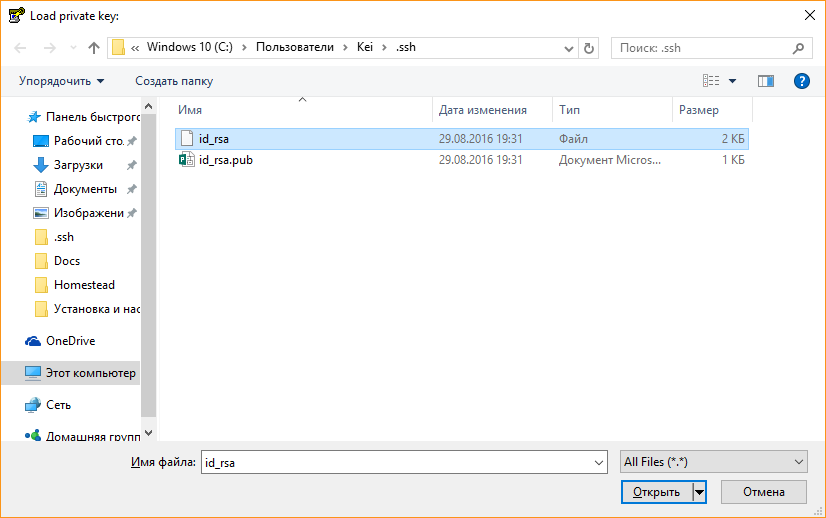
Task: Open the Упорядочить menu
Action: click(61, 81)
